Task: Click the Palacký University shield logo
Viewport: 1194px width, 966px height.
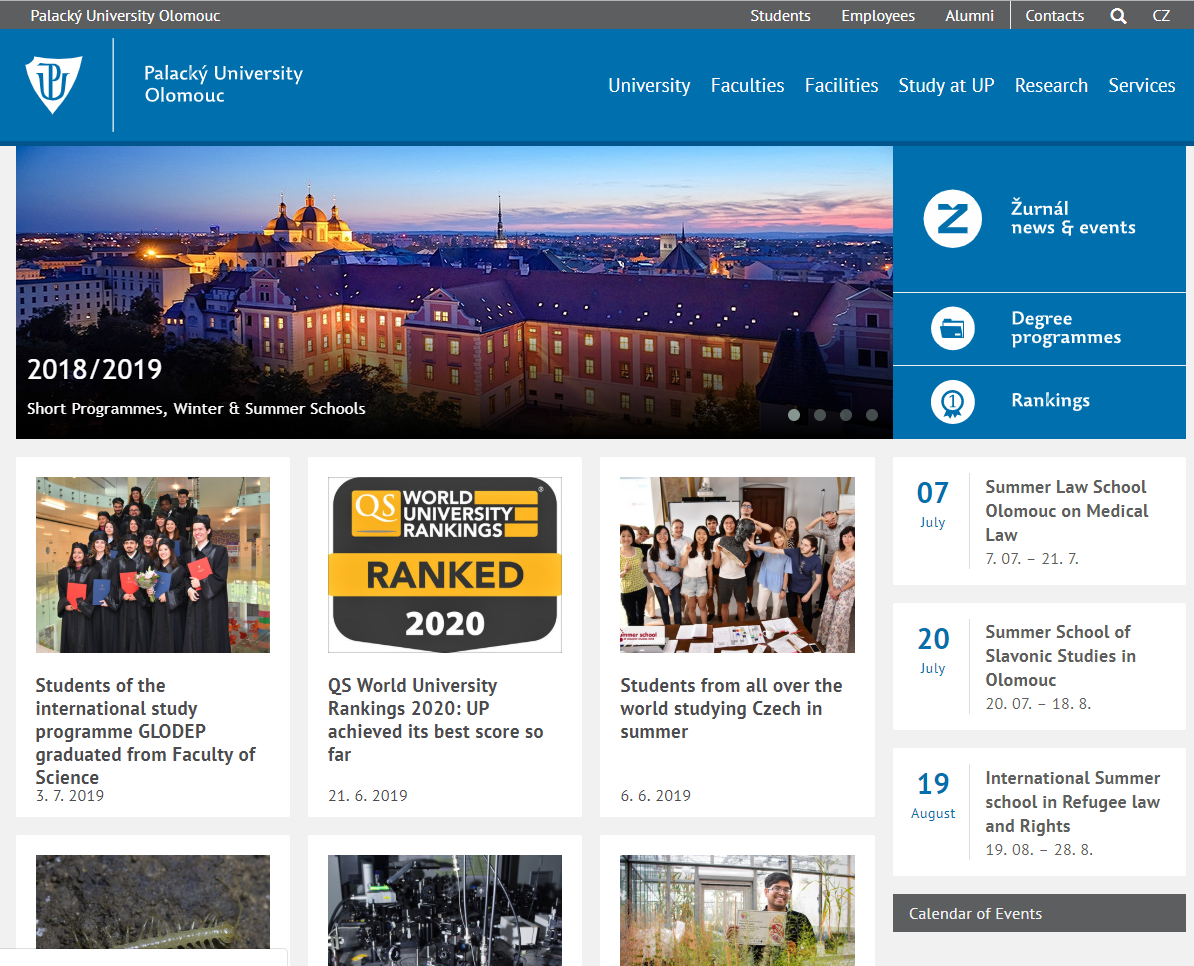Action: click(53, 84)
